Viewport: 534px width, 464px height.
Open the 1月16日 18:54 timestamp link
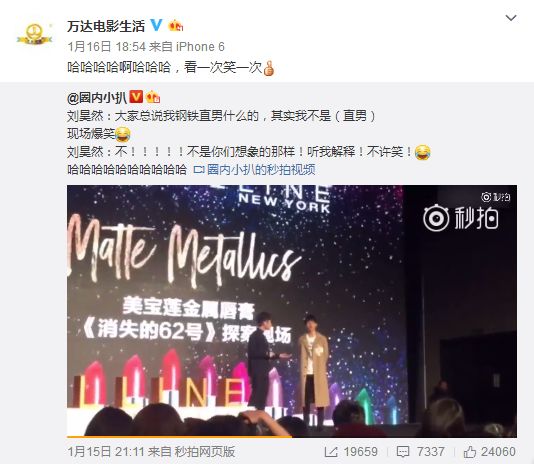coord(107,46)
